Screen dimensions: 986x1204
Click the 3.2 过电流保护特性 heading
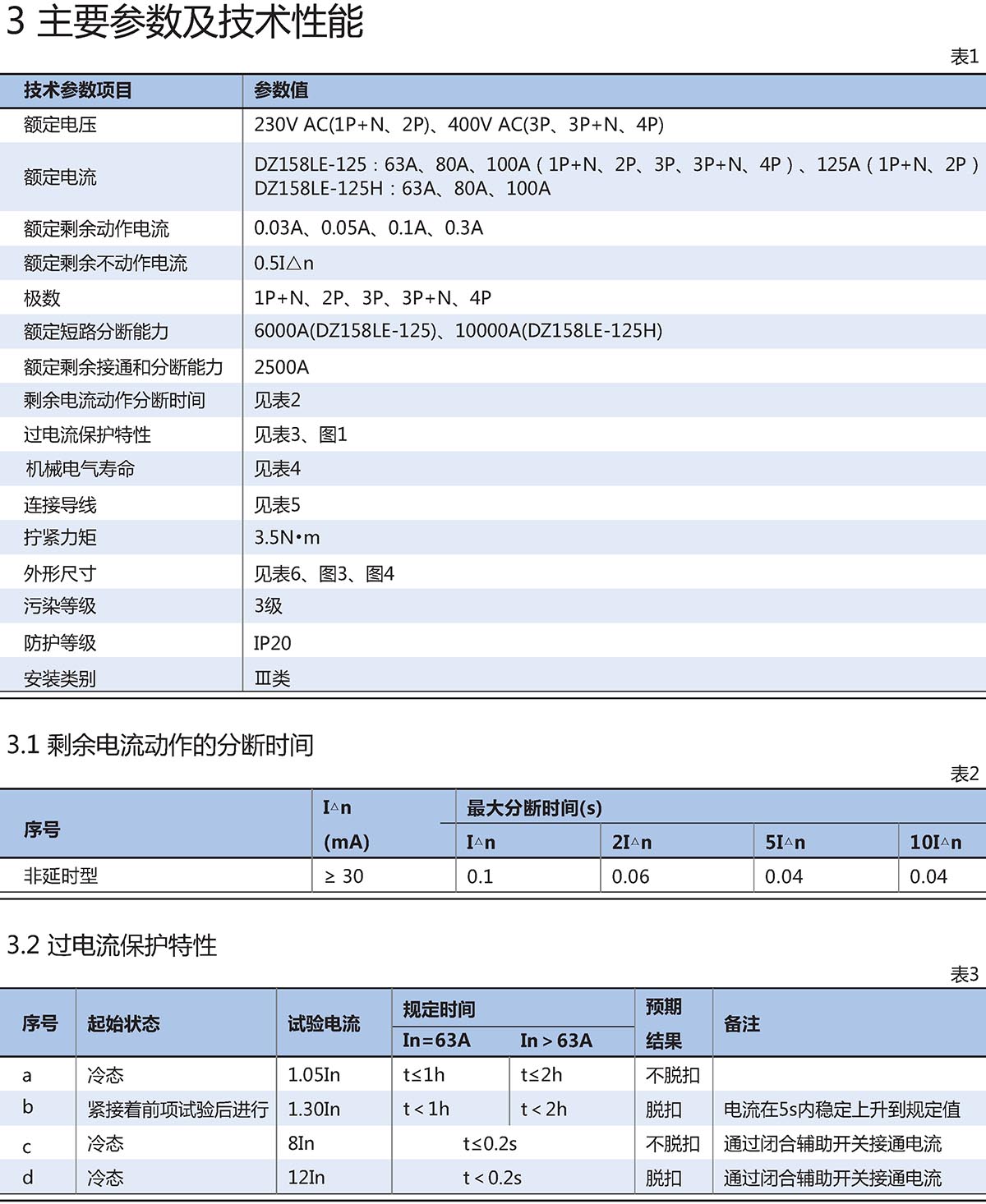[x=112, y=945]
